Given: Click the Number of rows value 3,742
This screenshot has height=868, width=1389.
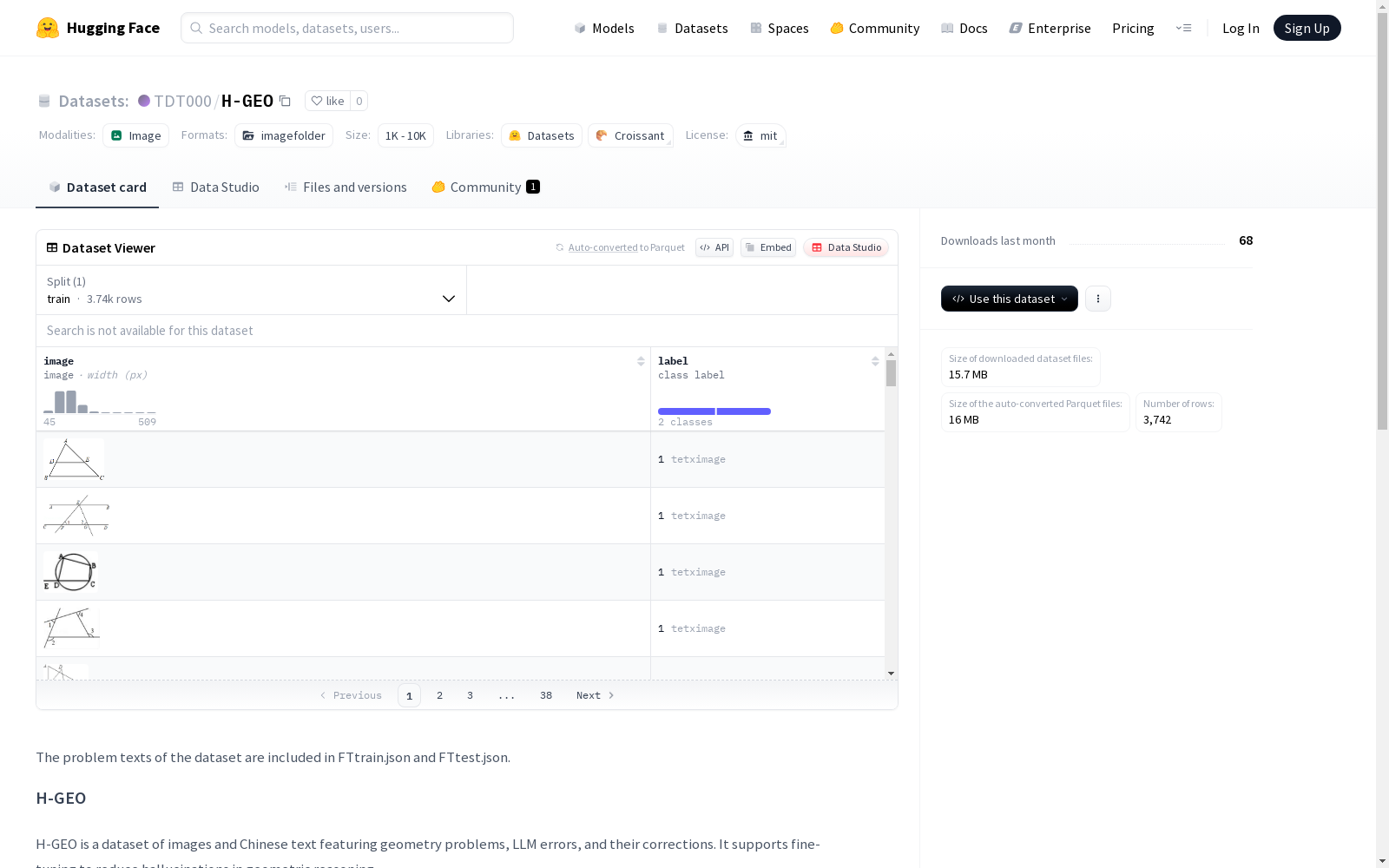Looking at the screenshot, I should [1157, 420].
